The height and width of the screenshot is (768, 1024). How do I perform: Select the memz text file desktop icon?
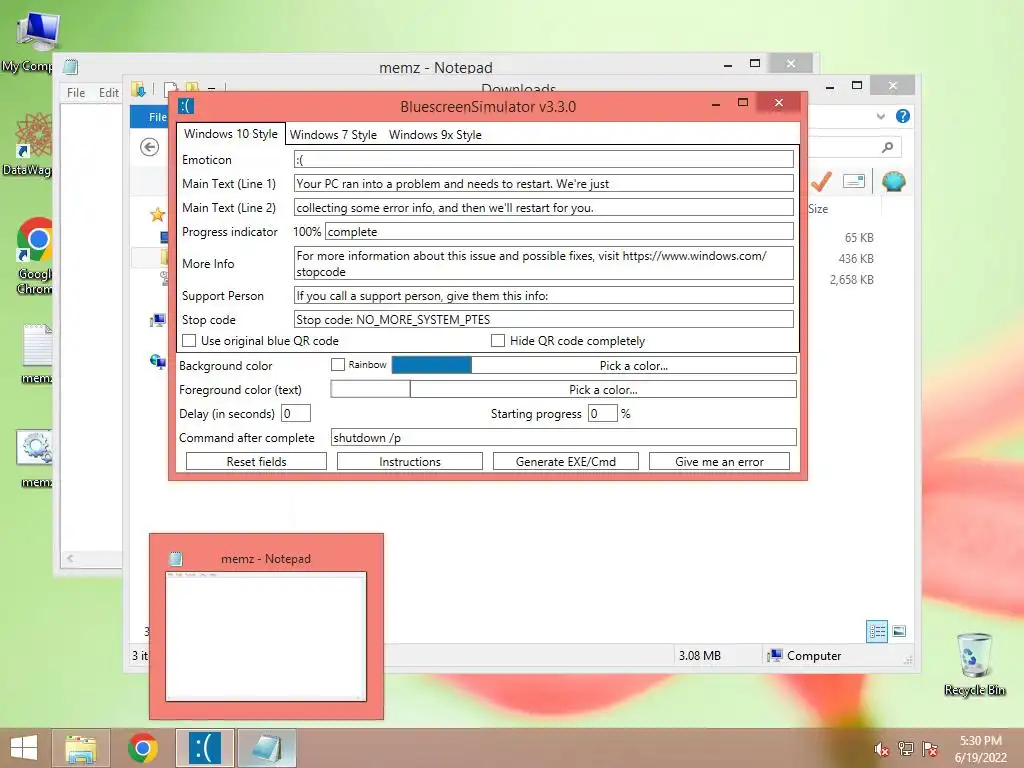37,353
